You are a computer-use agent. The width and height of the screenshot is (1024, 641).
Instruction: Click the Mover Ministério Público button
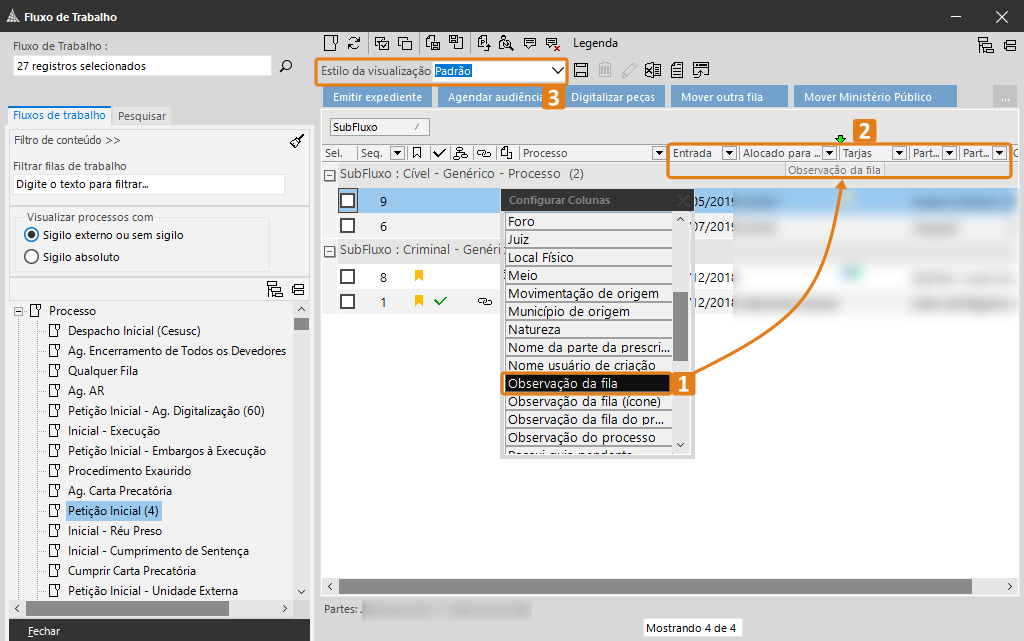pos(868,97)
